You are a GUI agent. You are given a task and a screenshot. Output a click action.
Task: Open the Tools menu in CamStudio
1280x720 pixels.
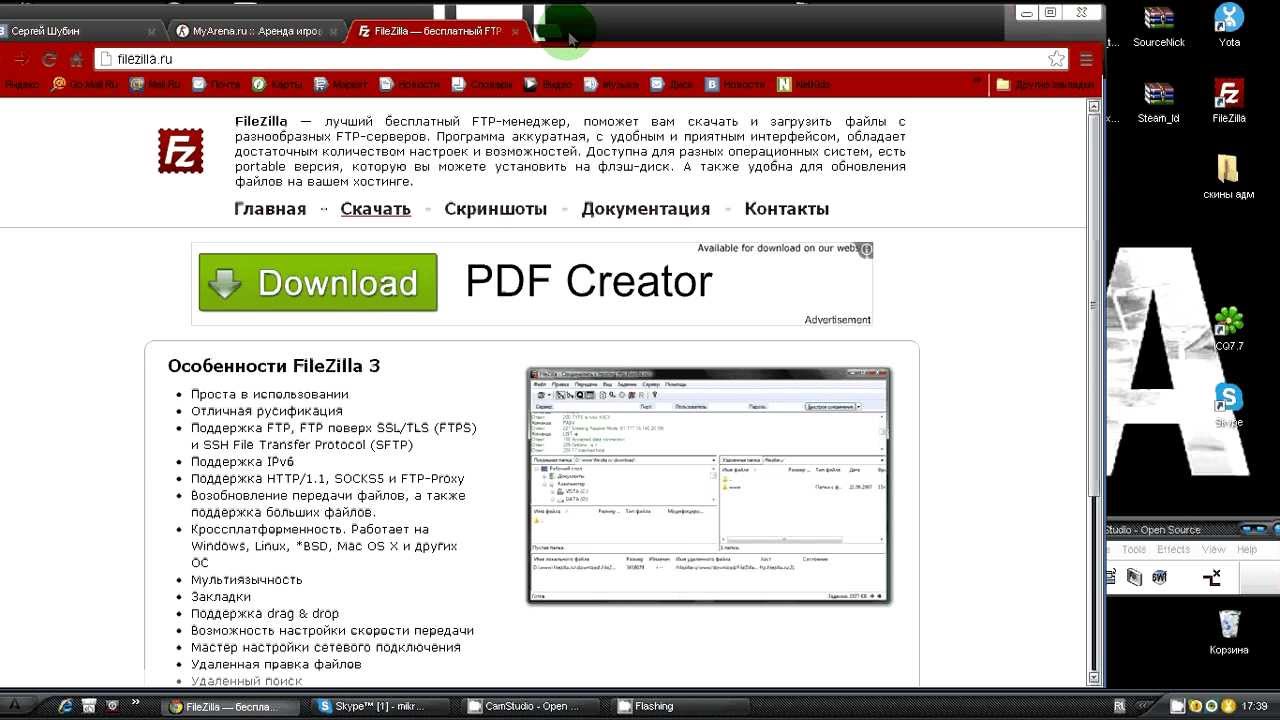1134,549
